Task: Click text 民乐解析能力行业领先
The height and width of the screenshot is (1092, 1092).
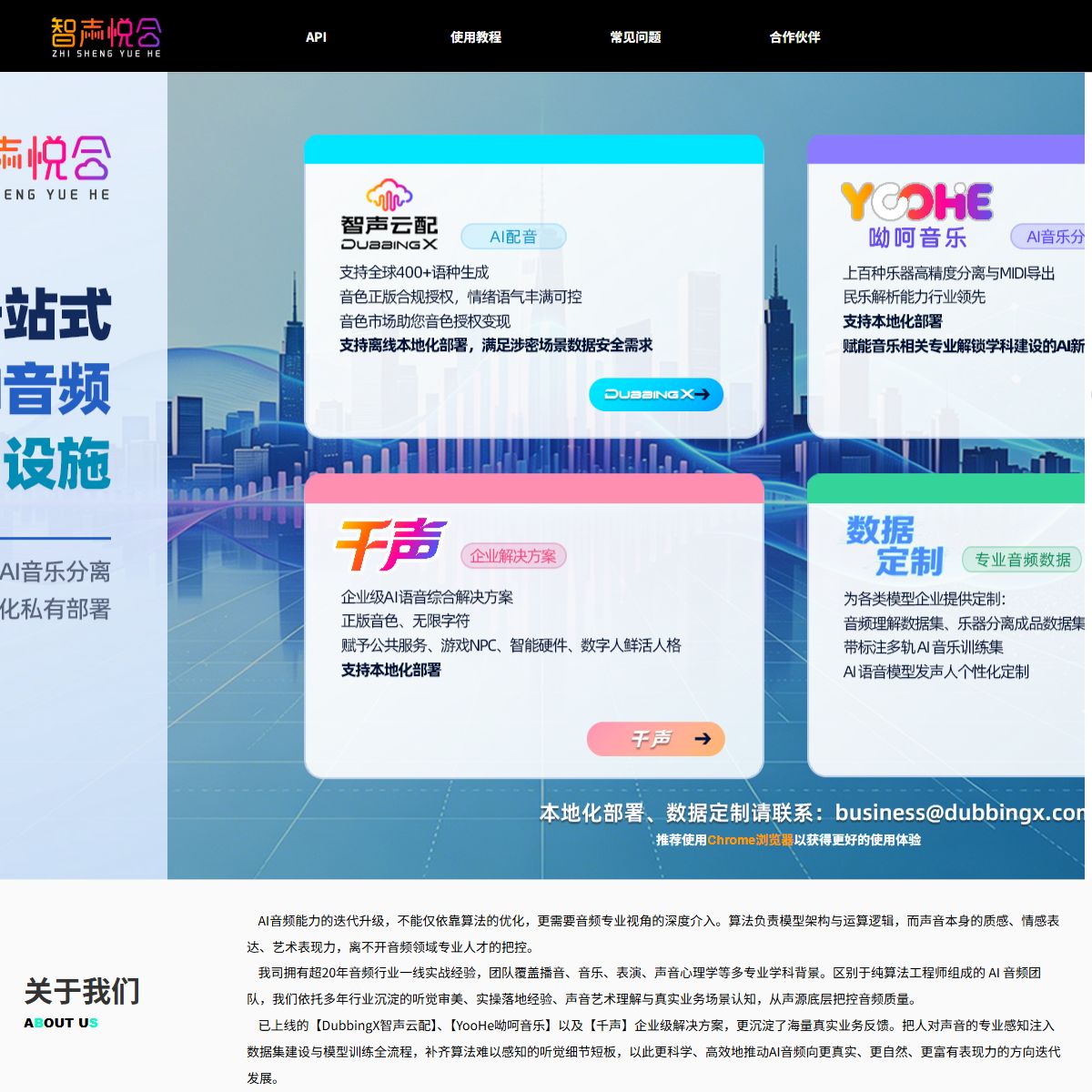Action: (914, 297)
